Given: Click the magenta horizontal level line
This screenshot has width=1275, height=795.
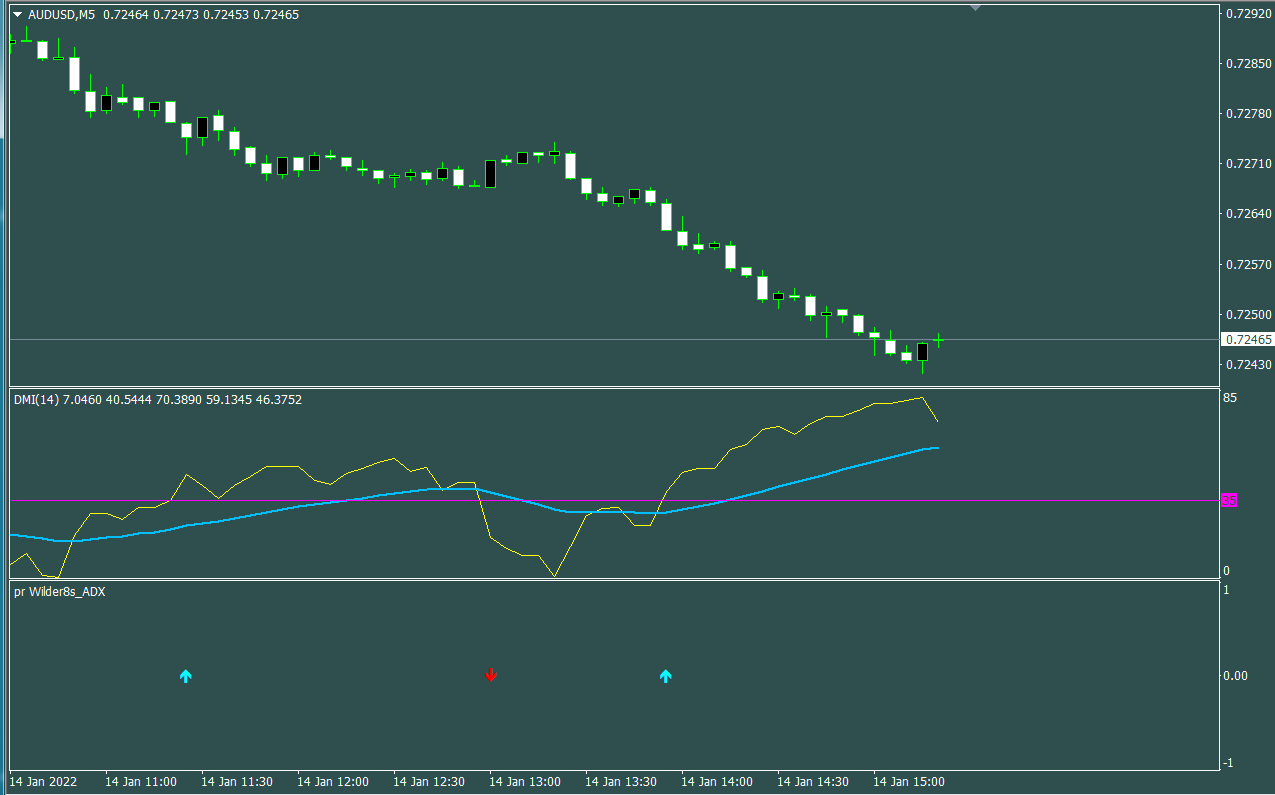Looking at the screenshot, I should click(x=615, y=500).
